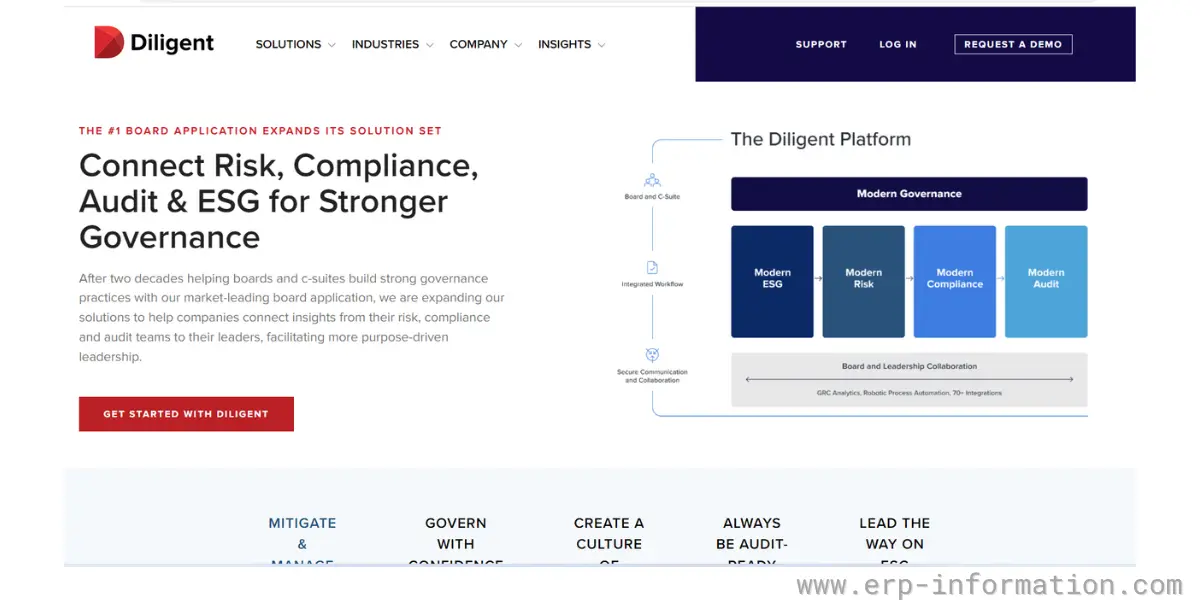Switch to the ALWAYS BE AUDIT-READY tab
Image resolution: width=1200 pixels, height=600 pixels.
(x=752, y=543)
